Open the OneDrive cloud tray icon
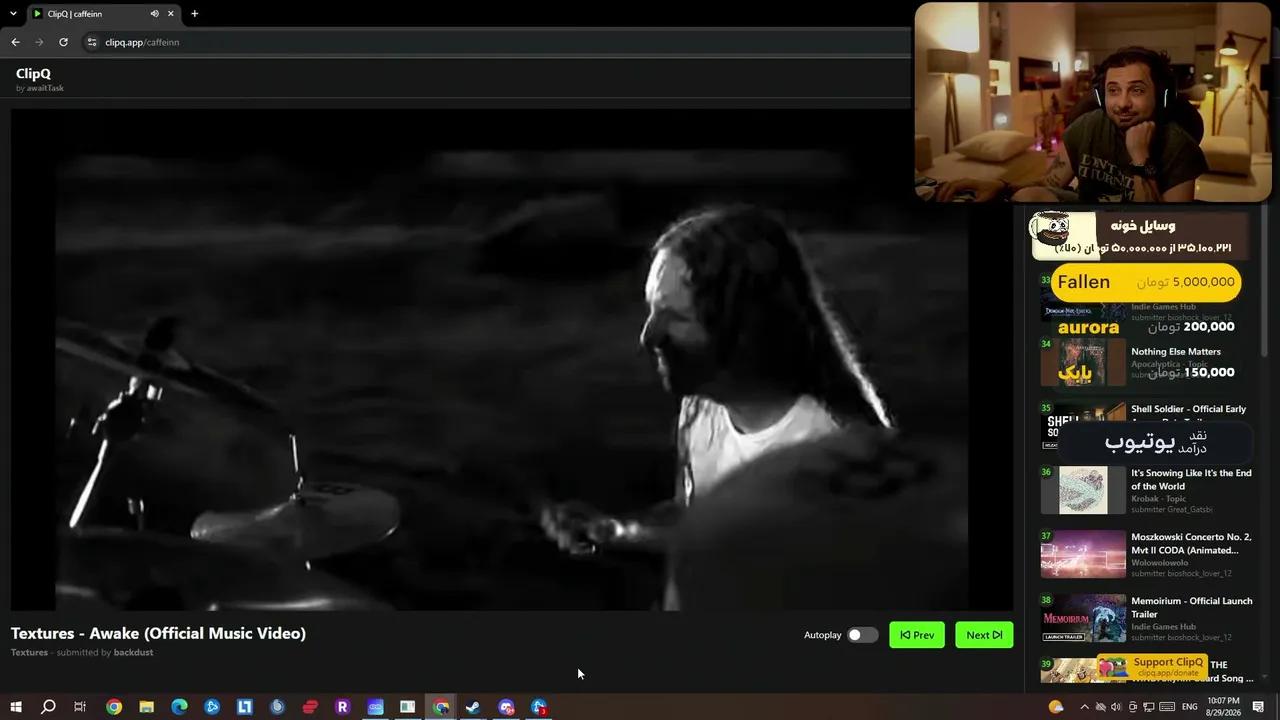The width and height of the screenshot is (1280, 720). (1101, 707)
